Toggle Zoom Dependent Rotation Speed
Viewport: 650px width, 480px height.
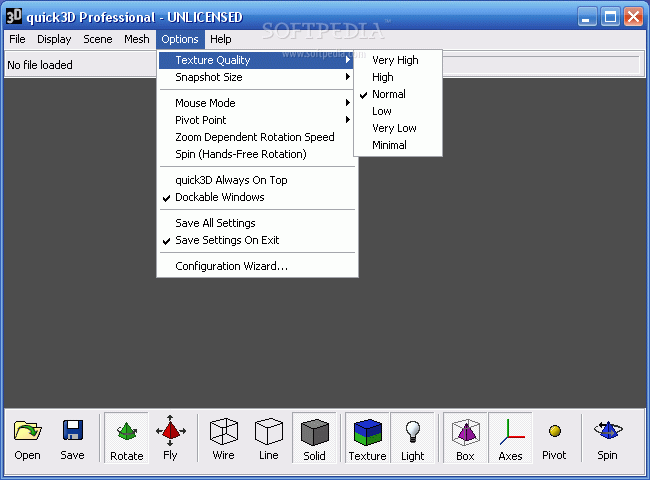coord(256,137)
